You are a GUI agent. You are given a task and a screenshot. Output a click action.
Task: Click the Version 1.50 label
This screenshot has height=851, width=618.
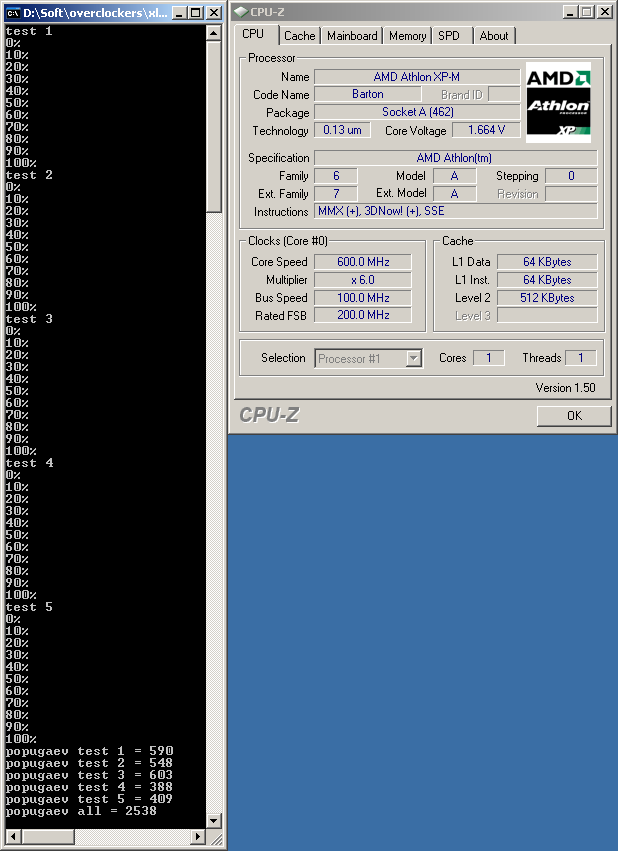pyautogui.click(x=565, y=388)
